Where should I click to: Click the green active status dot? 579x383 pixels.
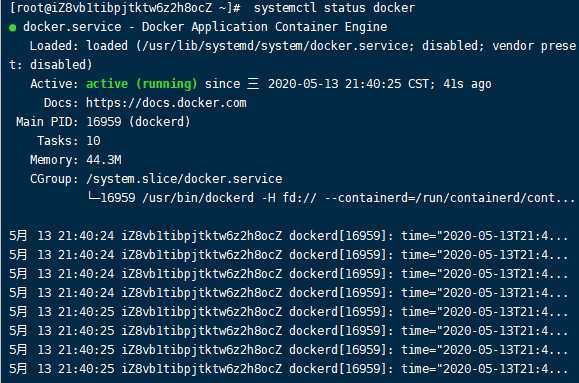[x=13, y=28]
